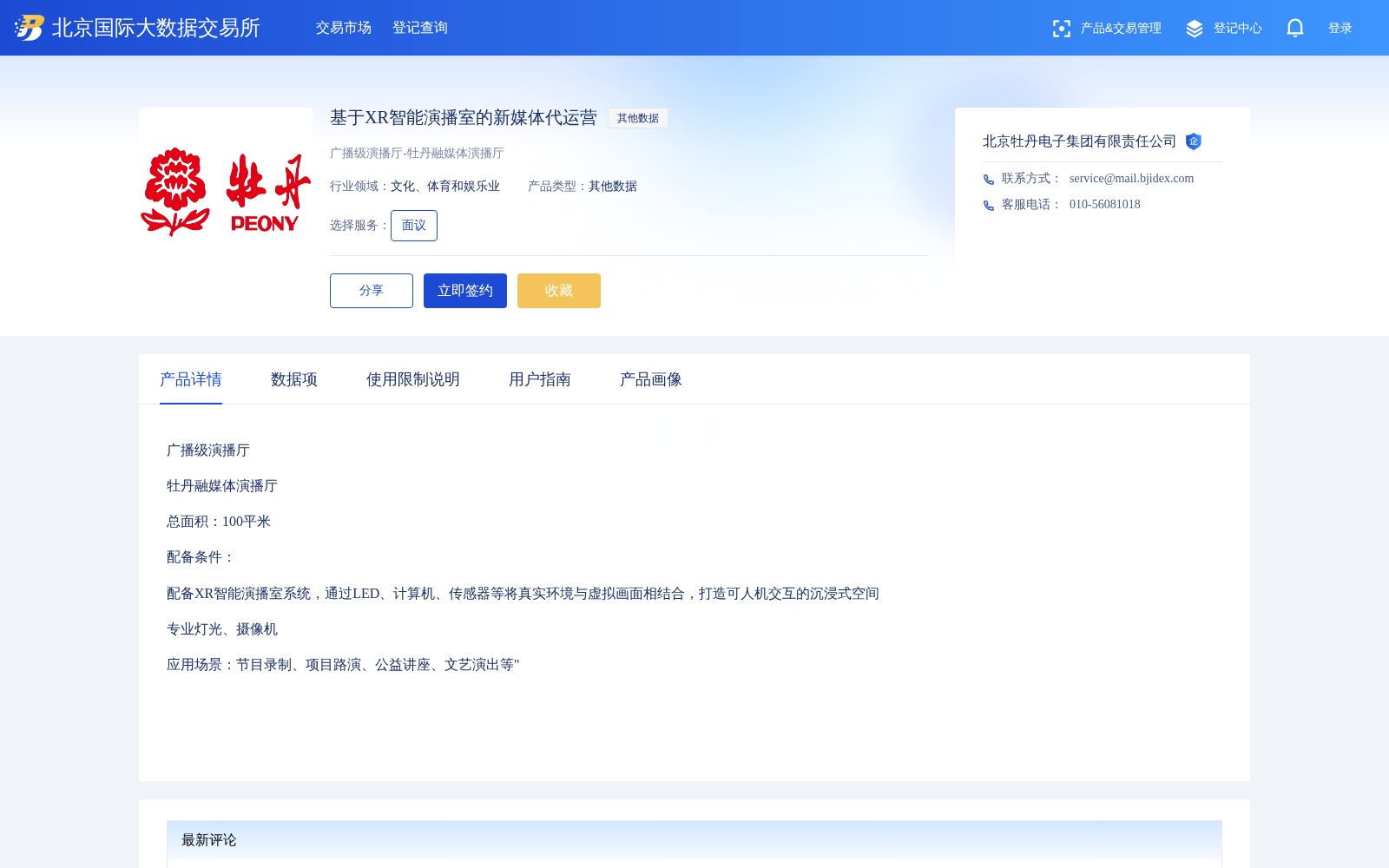The width and height of the screenshot is (1389, 868).
Task: Switch to the 使用限制说明 tab
Action: click(413, 379)
